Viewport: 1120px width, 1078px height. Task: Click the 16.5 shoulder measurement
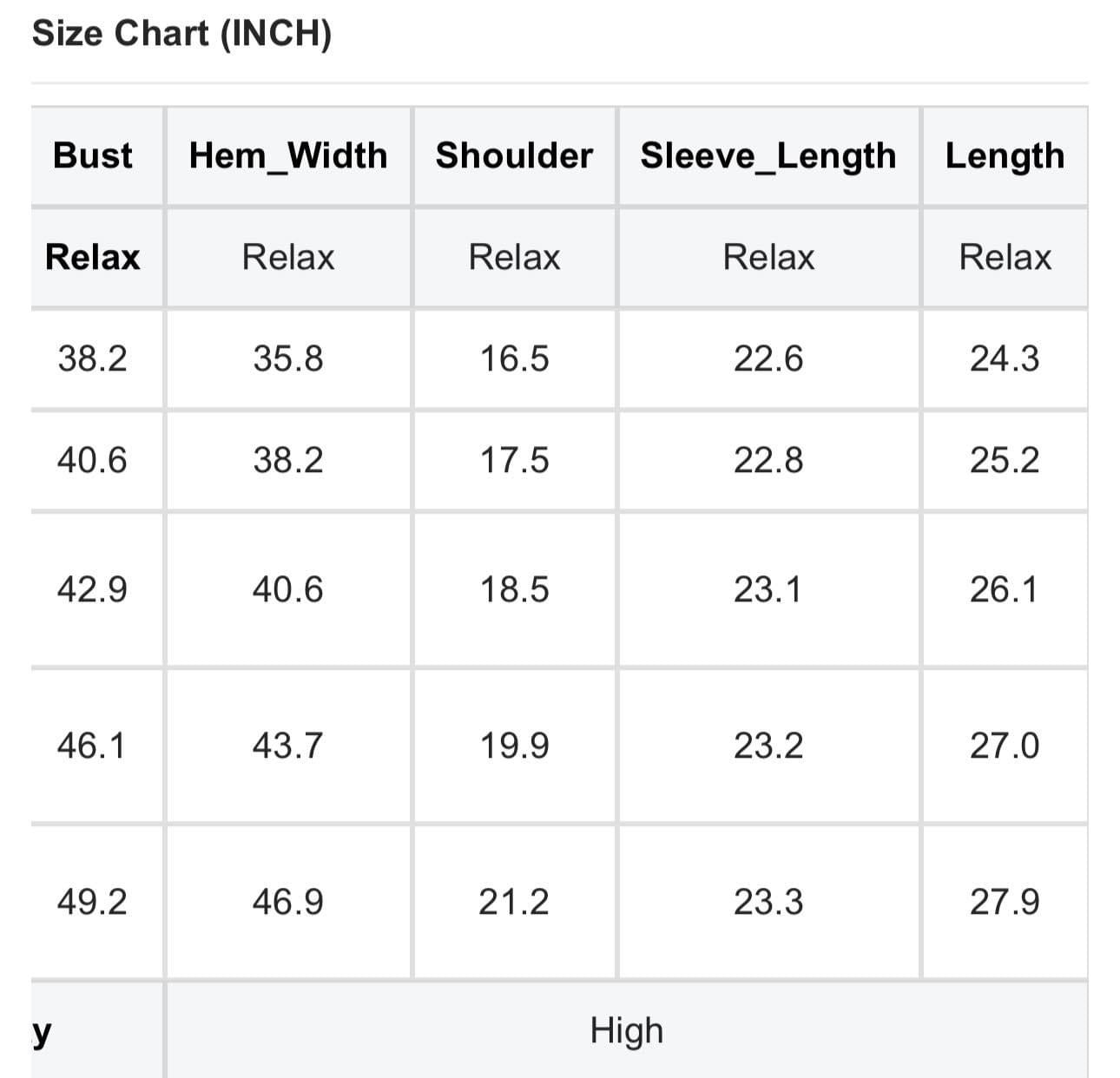pos(515,358)
